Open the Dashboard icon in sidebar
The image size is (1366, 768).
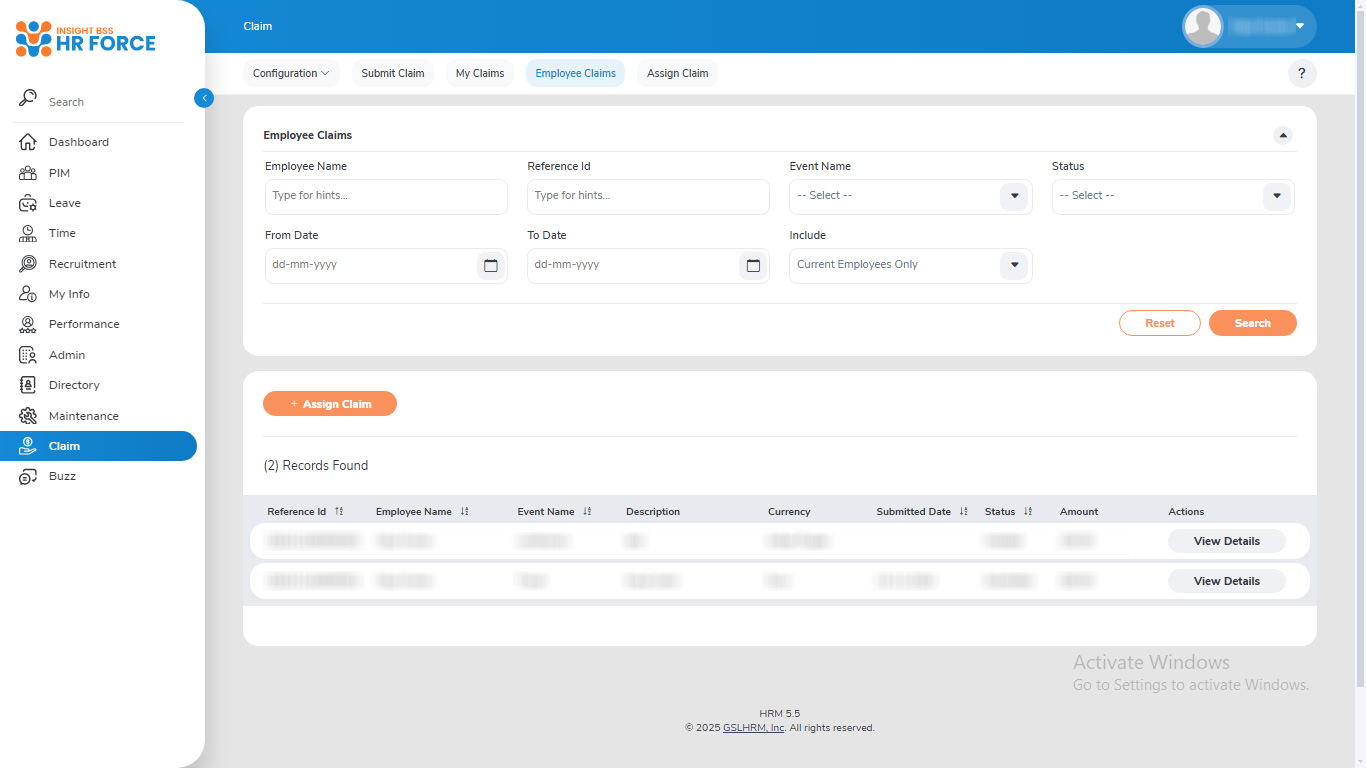click(28, 142)
